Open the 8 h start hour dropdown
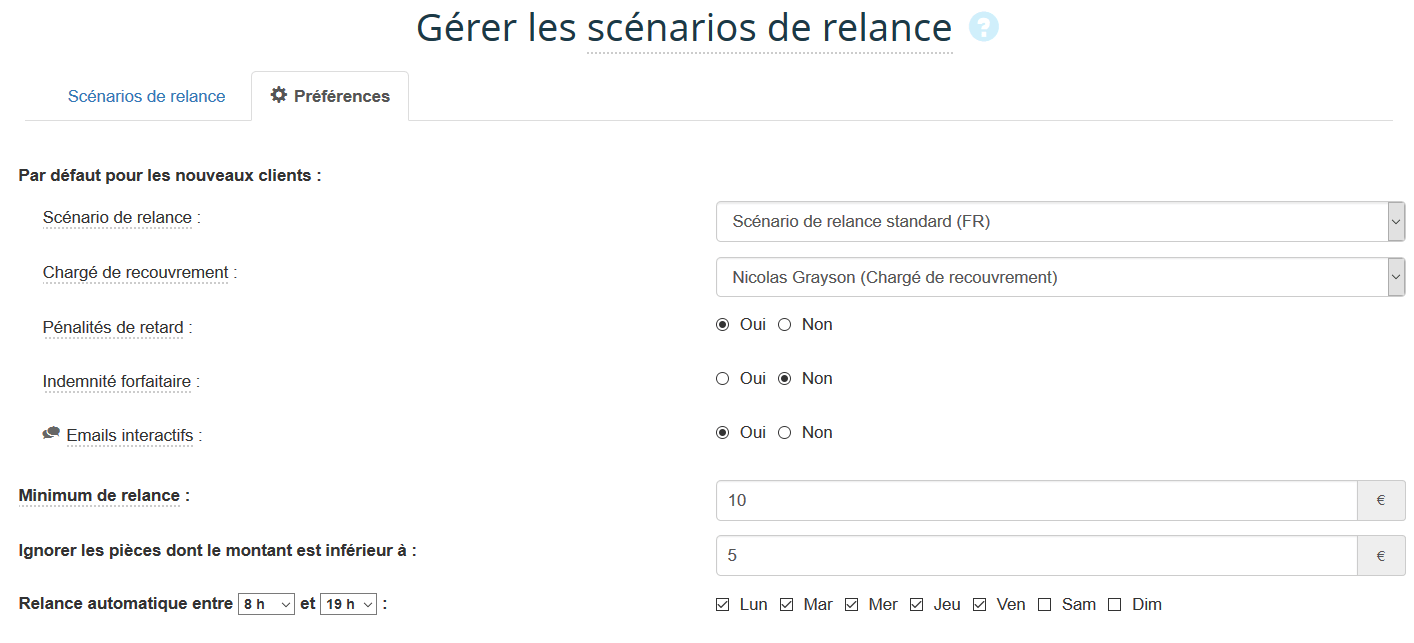 pyautogui.click(x=266, y=604)
